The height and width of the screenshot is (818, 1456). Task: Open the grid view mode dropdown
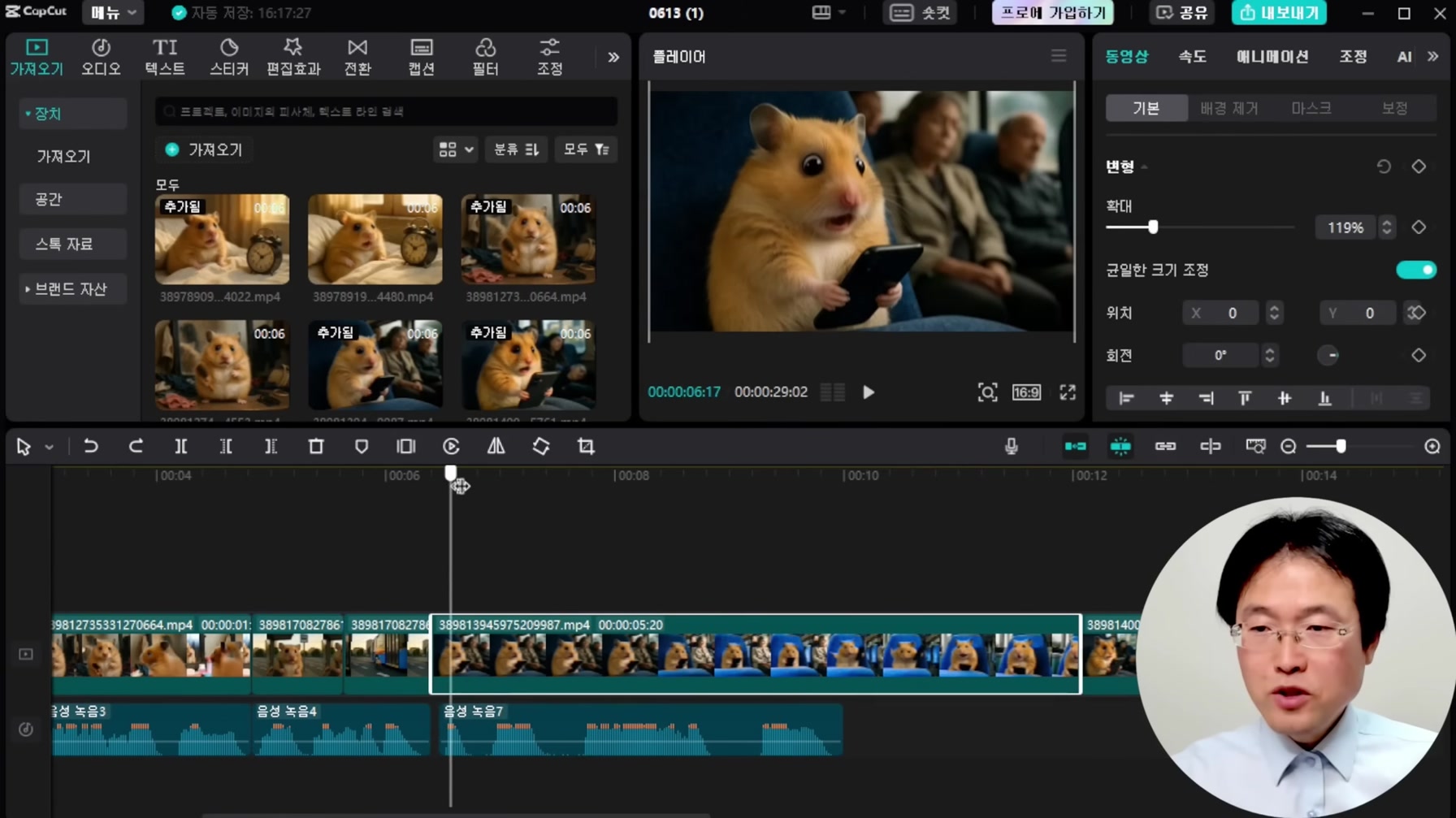(x=455, y=149)
